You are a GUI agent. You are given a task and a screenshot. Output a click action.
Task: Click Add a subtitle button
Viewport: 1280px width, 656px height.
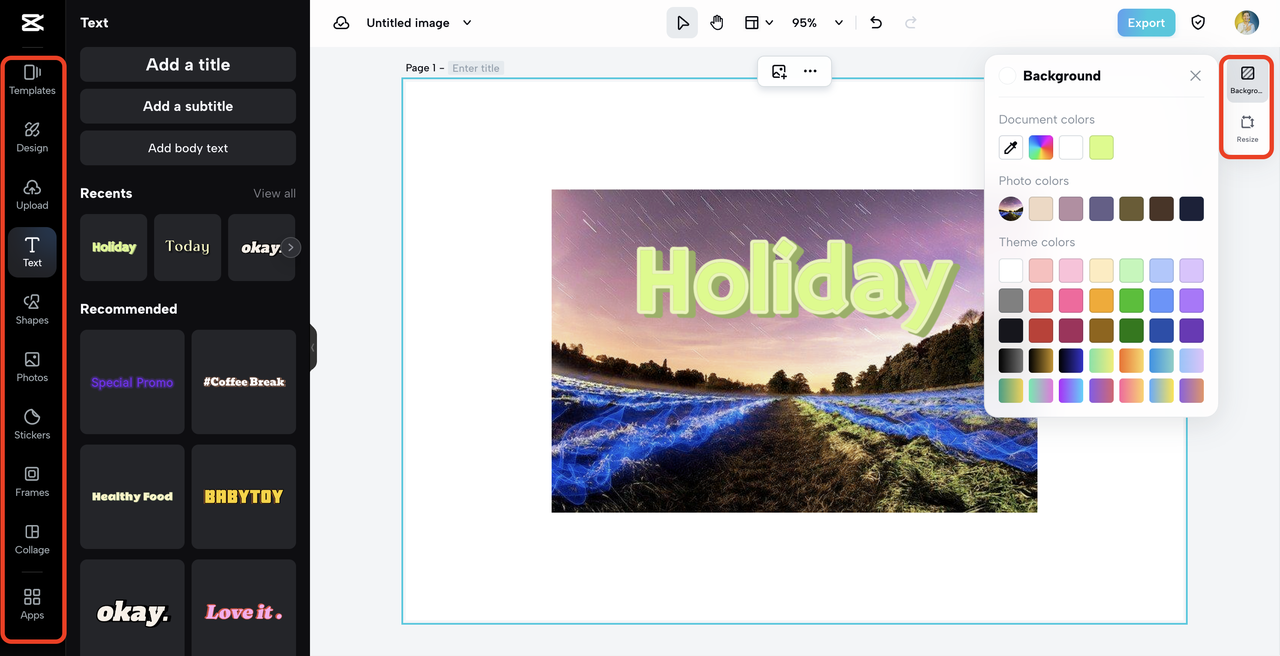coord(188,106)
